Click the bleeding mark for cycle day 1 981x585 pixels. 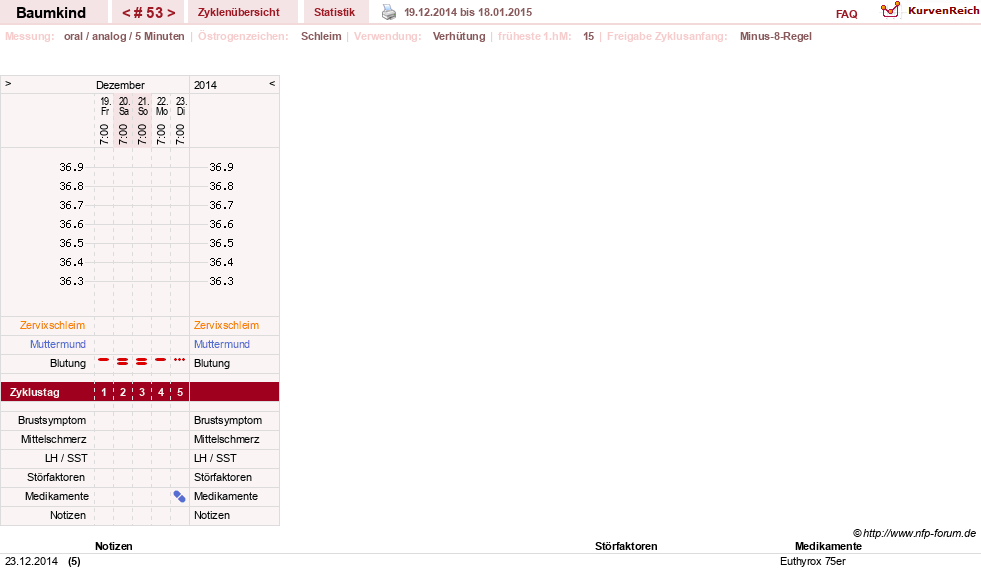pos(104,360)
